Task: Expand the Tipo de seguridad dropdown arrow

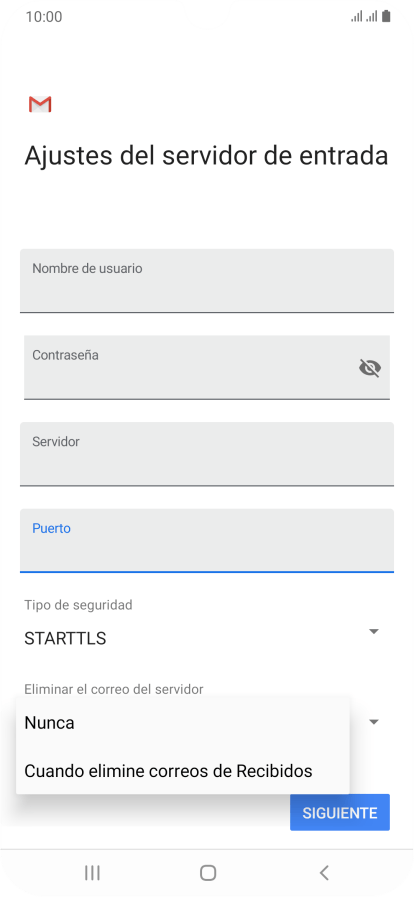Action: [374, 632]
